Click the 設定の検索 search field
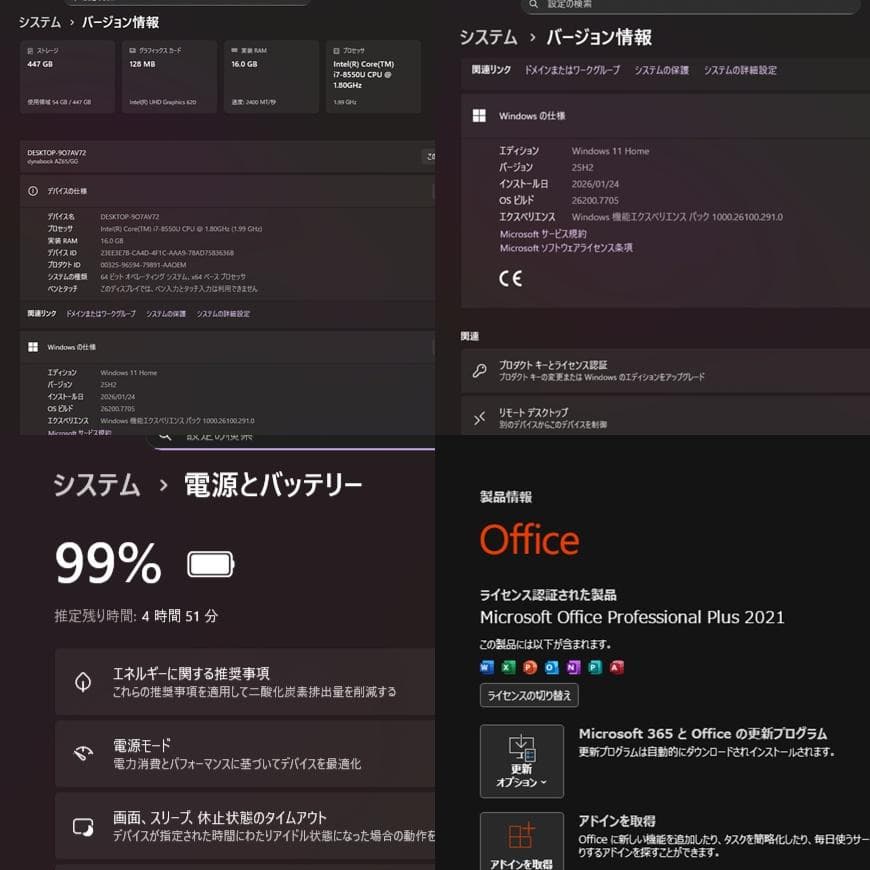Screen dimensions: 870x870 click(690, 6)
